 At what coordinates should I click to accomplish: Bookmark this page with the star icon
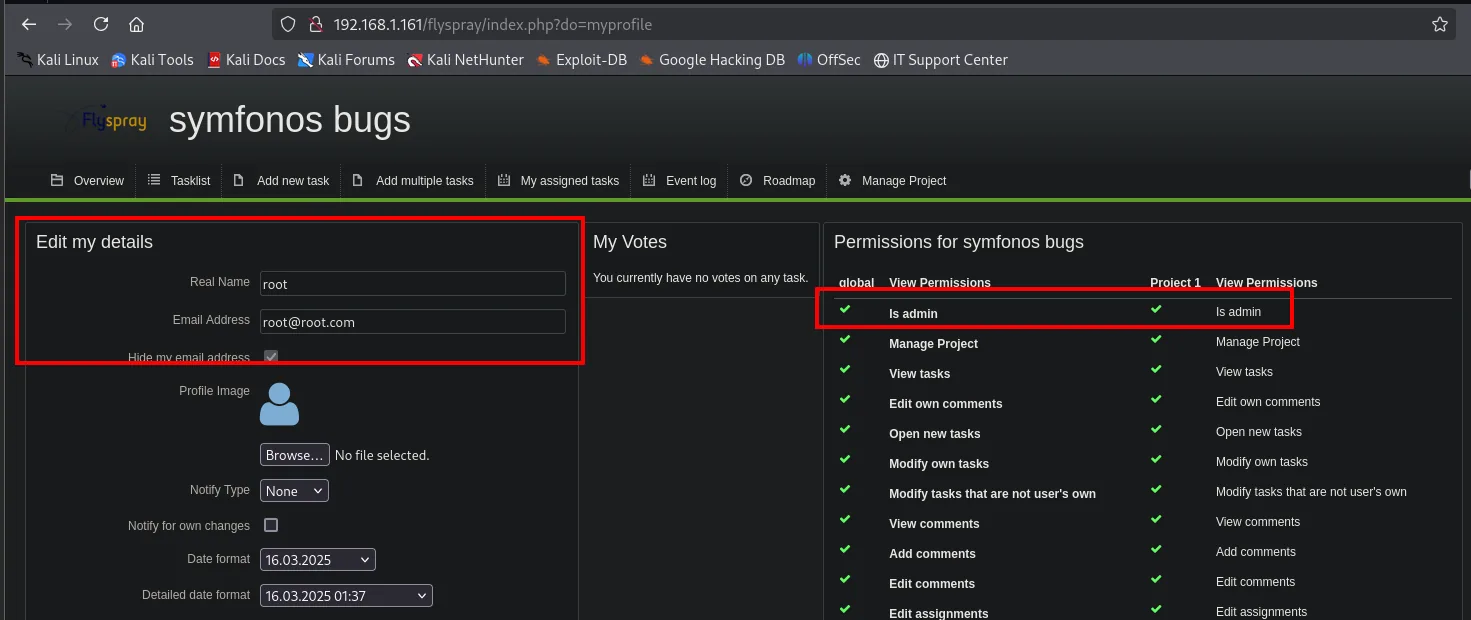(x=1439, y=24)
